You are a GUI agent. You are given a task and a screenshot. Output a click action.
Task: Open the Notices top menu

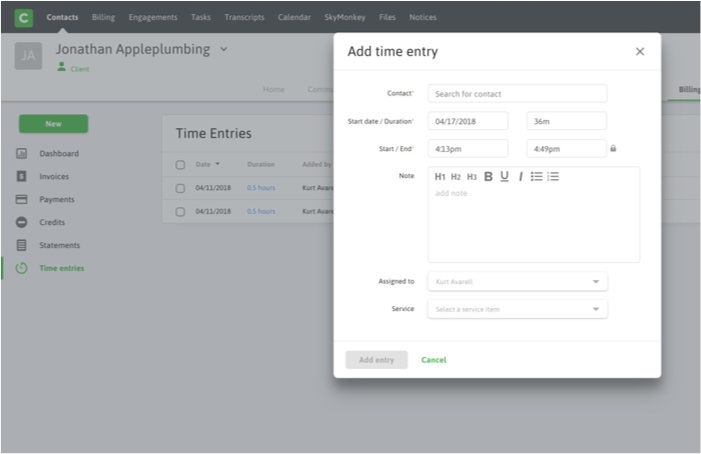pos(422,17)
